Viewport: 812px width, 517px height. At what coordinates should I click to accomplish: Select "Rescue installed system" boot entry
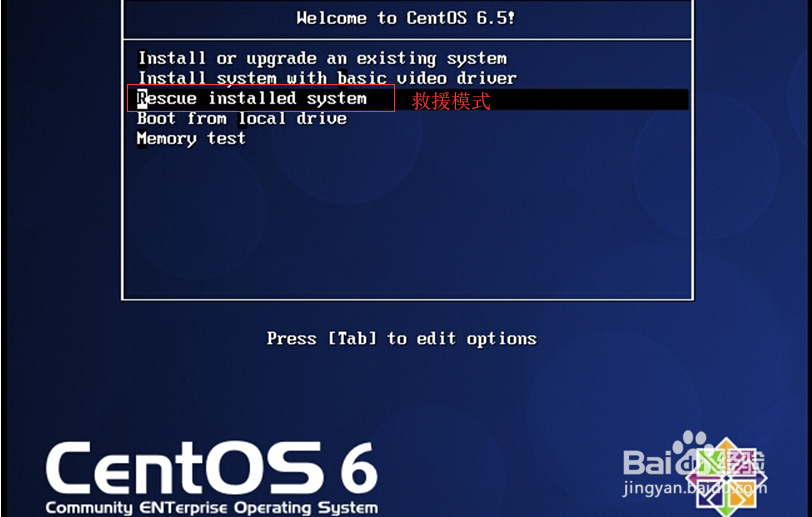coord(252,98)
